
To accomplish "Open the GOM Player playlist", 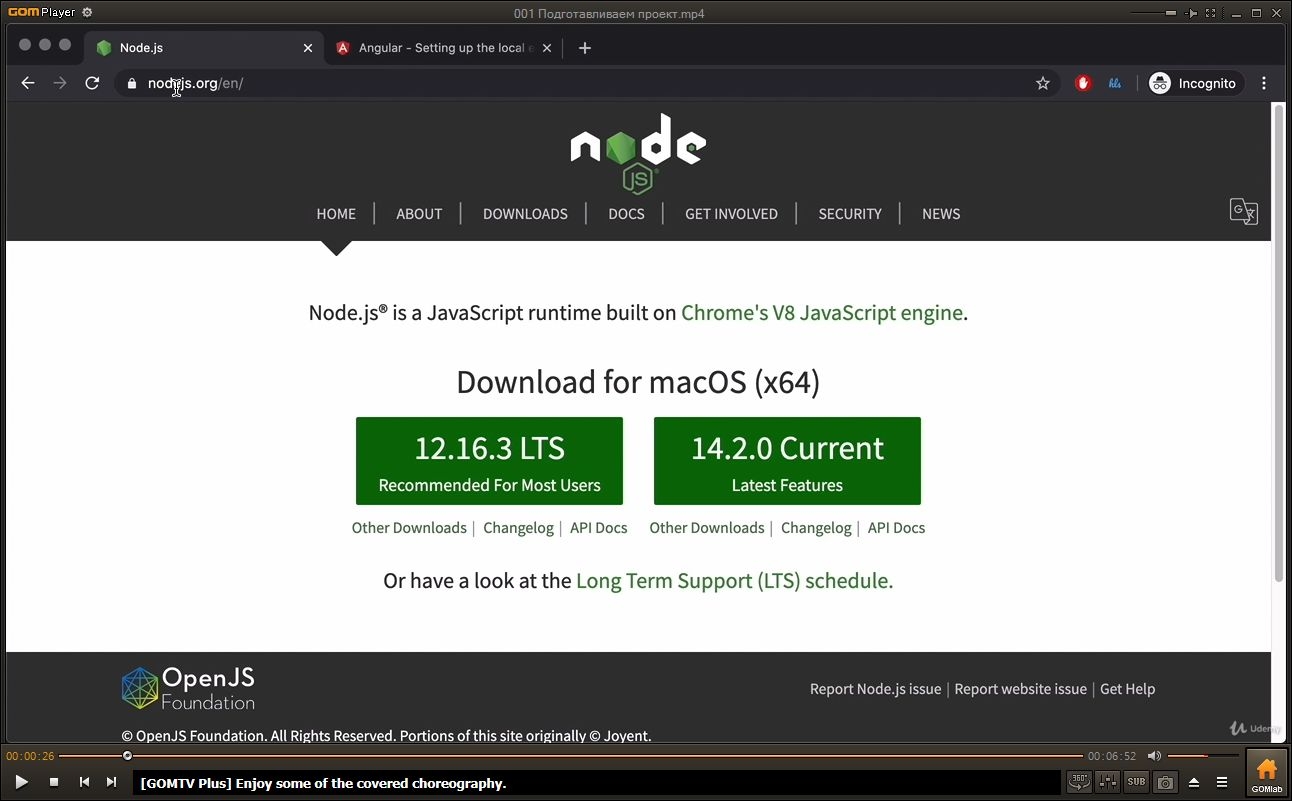I will click(x=1222, y=782).
